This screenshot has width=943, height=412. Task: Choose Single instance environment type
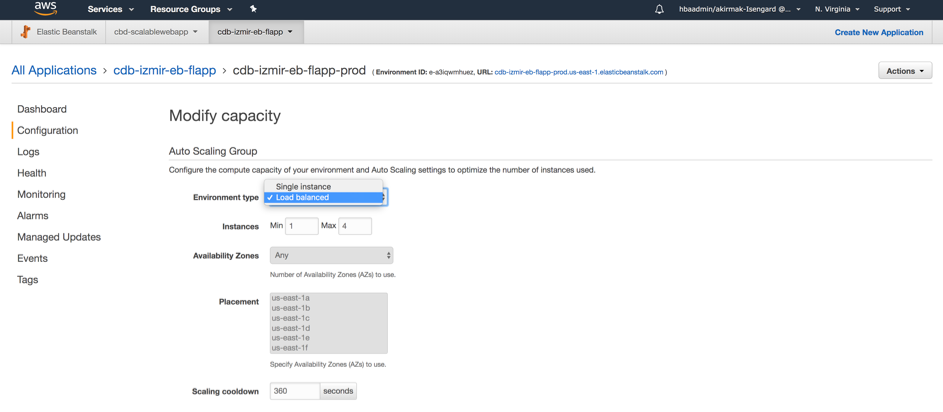point(324,186)
